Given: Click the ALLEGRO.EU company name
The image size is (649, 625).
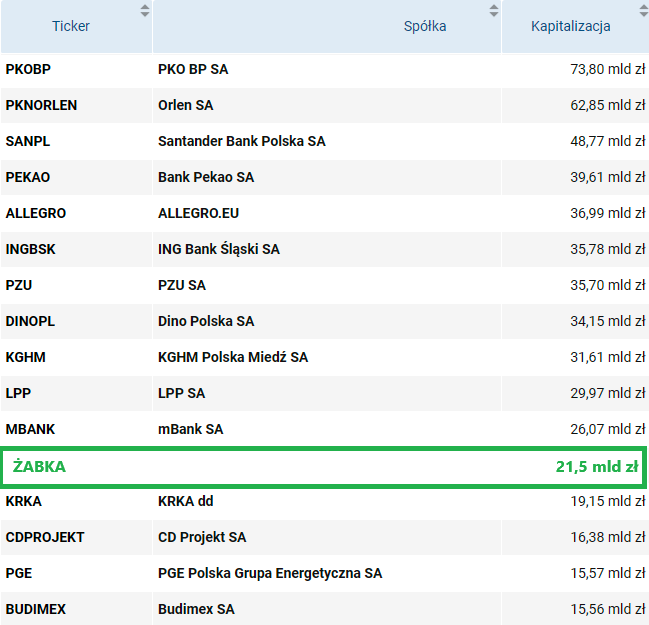Looking at the screenshot, I should click(x=198, y=213).
